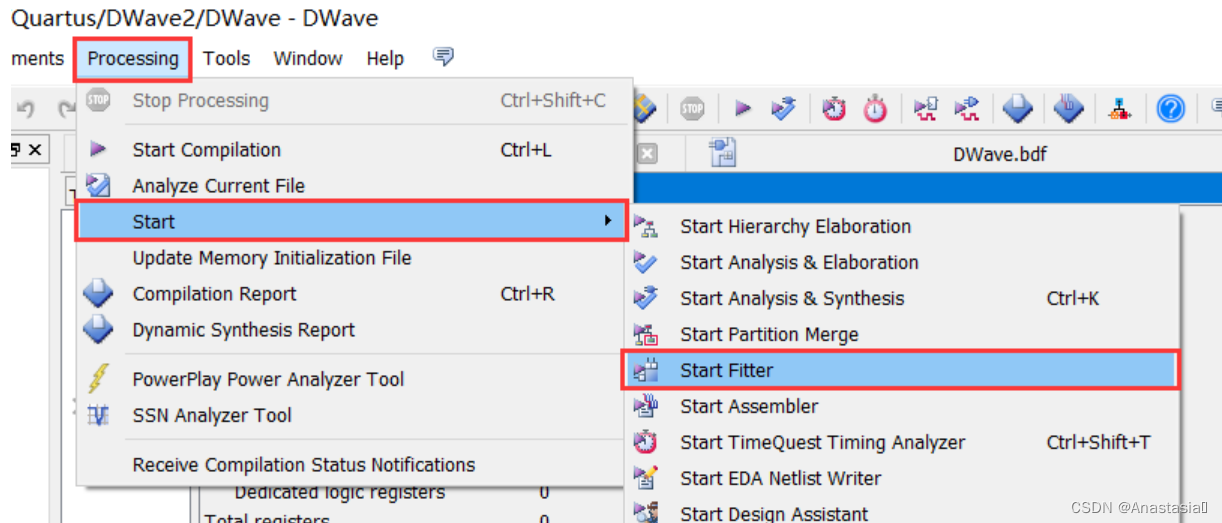Open Compilation Report from the toolbar icon

[1017, 108]
